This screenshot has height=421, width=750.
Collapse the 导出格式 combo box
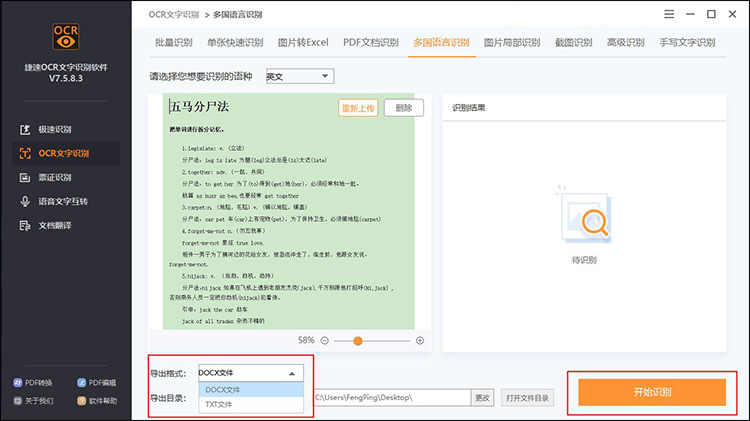[251, 373]
